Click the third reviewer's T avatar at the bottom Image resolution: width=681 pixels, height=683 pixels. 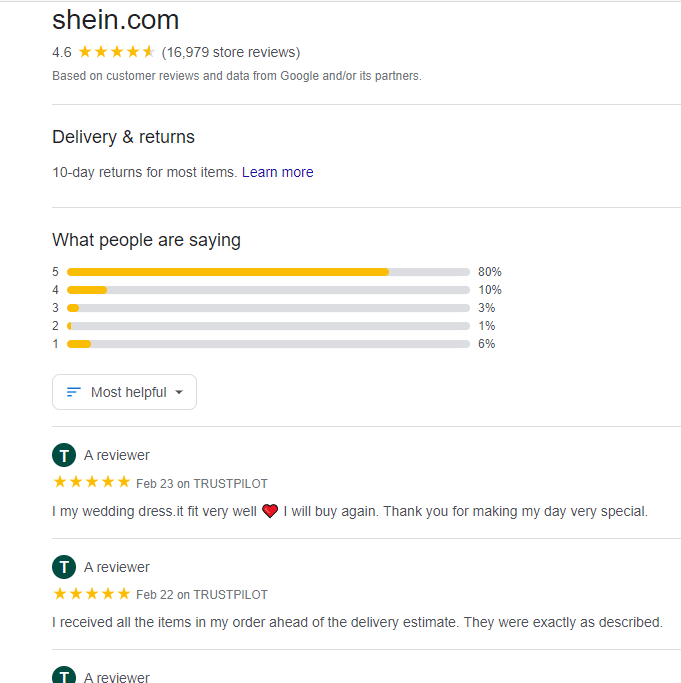pyautogui.click(x=64, y=674)
